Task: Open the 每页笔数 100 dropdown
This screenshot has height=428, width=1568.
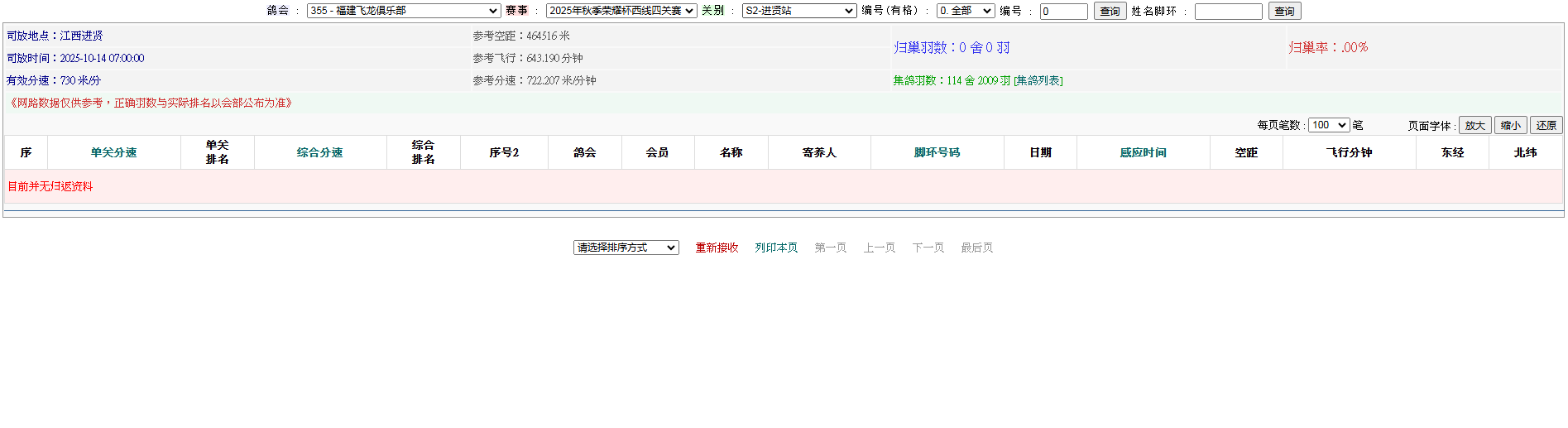Action: pos(1328,125)
